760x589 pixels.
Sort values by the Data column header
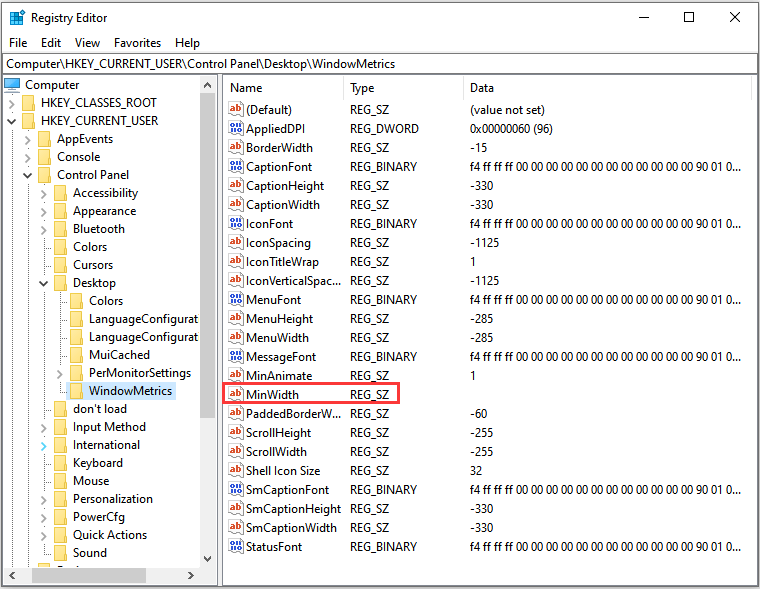[607, 88]
